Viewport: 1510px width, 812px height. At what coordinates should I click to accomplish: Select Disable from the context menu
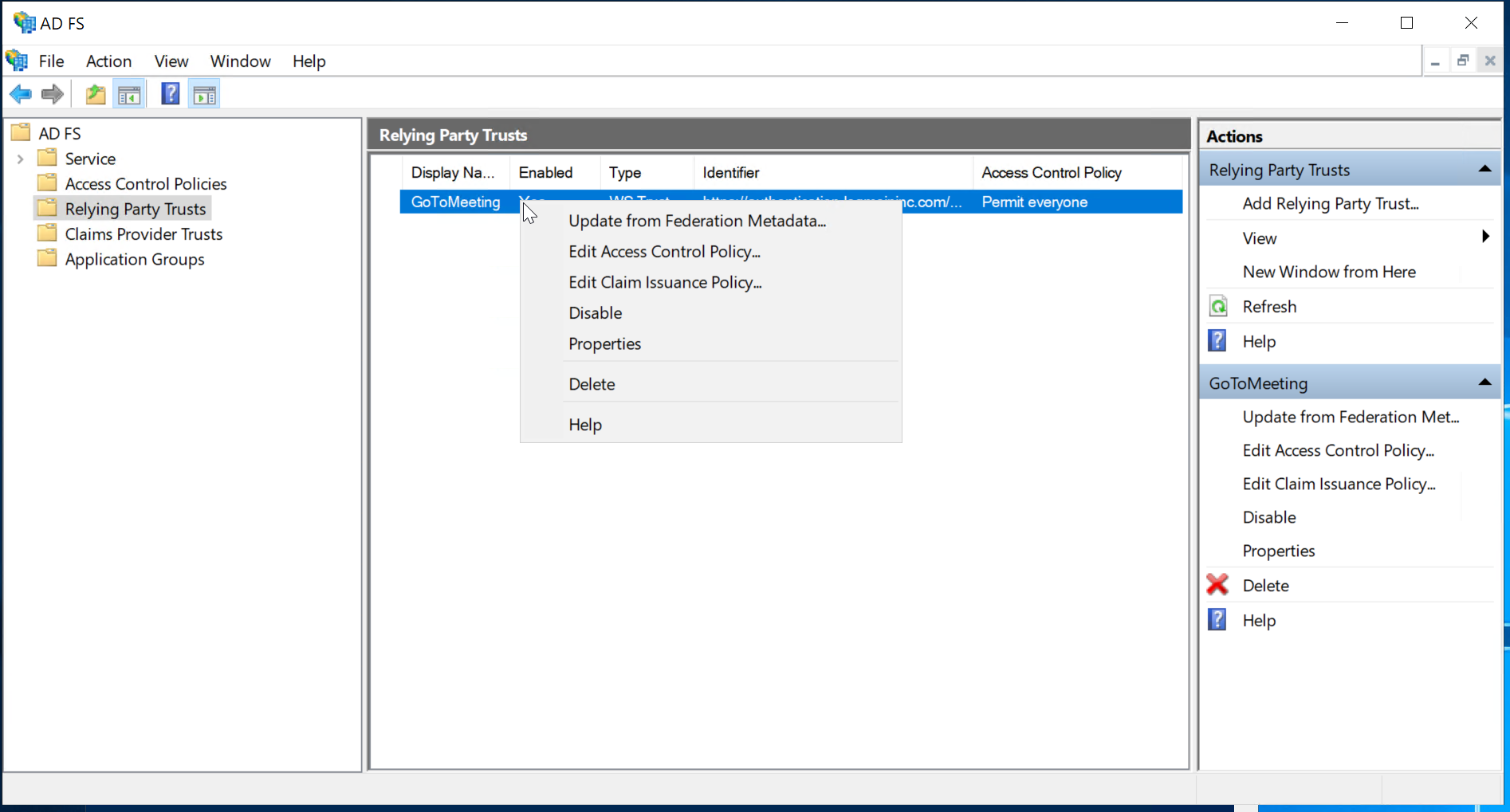coord(595,313)
